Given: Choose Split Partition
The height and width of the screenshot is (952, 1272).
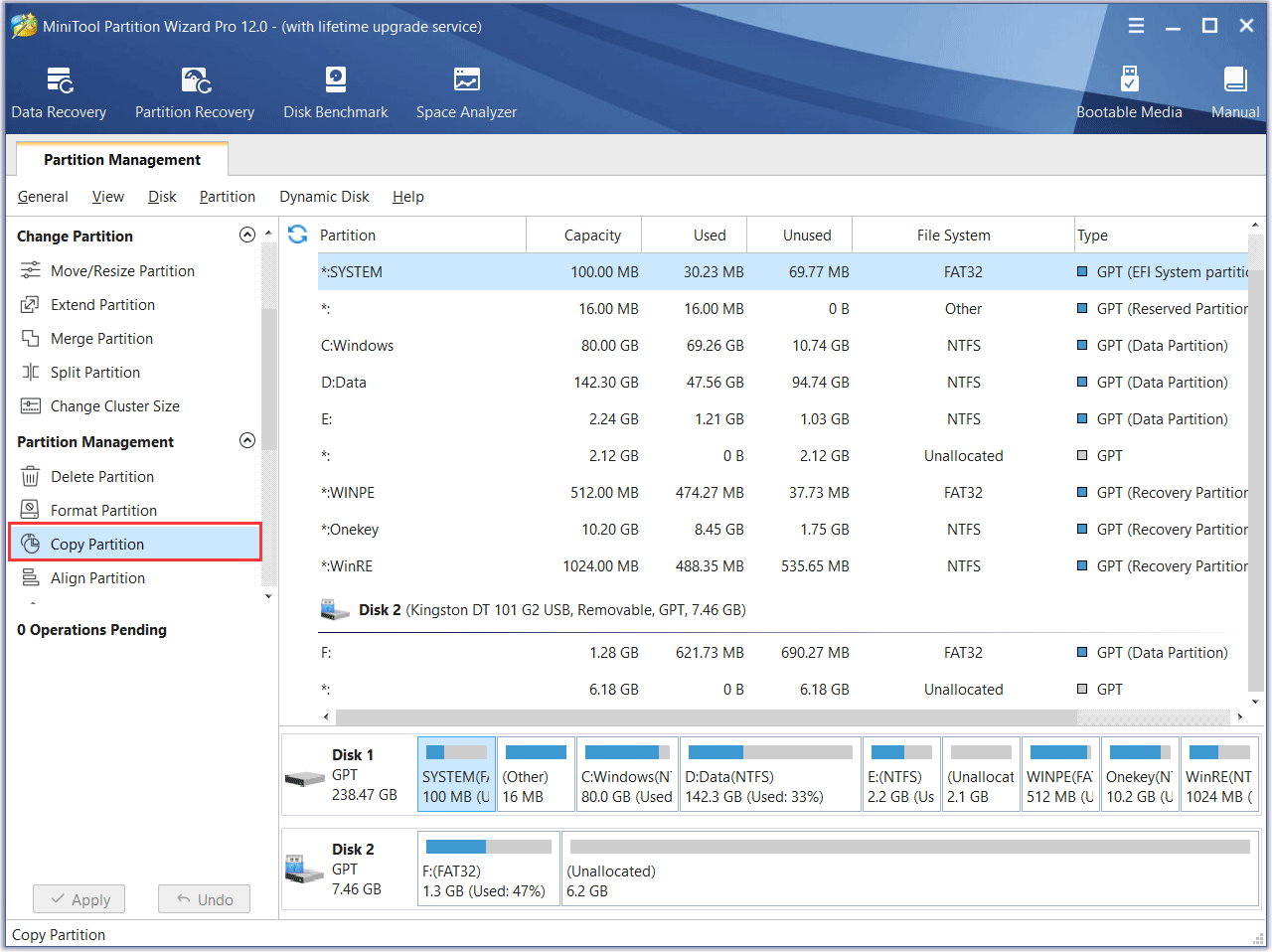Looking at the screenshot, I should pyautogui.click(x=95, y=372).
